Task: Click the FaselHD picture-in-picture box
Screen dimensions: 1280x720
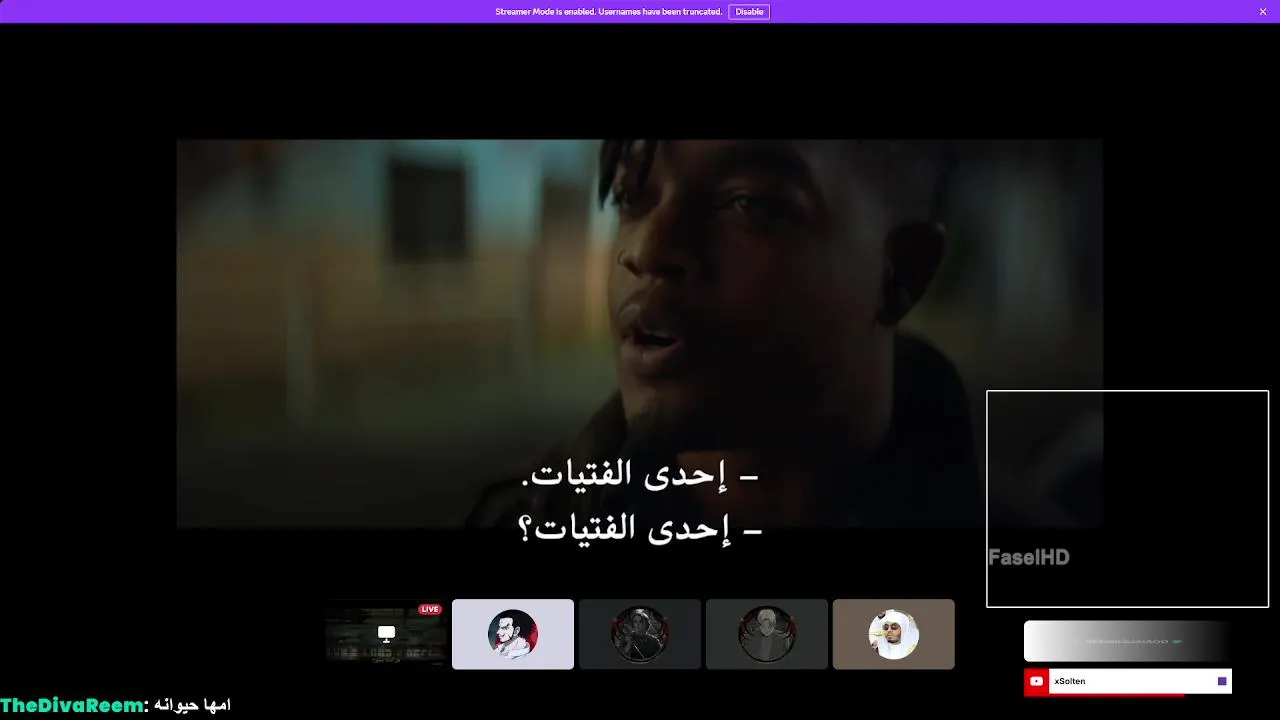Action: [1127, 499]
